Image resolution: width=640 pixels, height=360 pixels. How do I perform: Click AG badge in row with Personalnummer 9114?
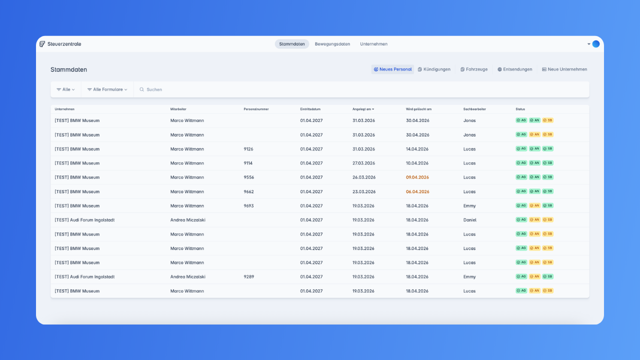(x=521, y=163)
